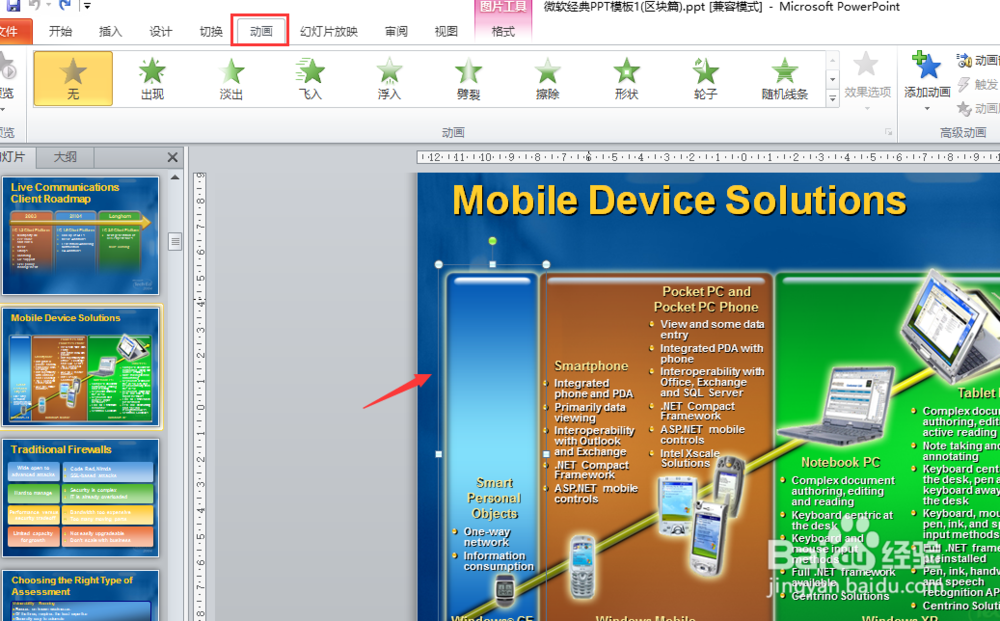
Task: Open the quick access toolbar customize dropdown
Action: [x=87, y=6]
